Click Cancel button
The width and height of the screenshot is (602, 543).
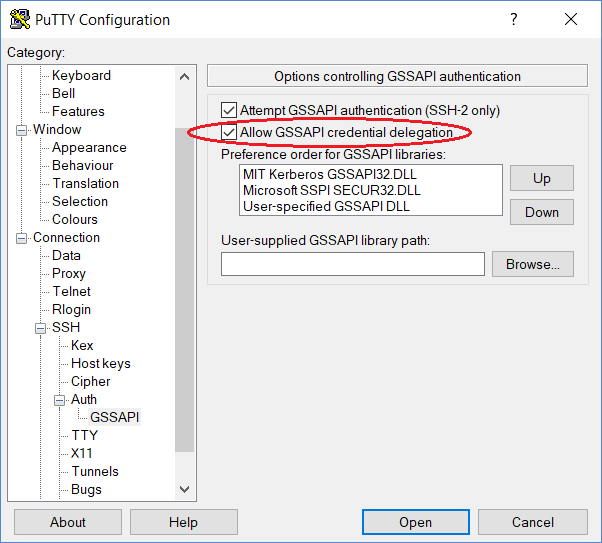click(533, 522)
